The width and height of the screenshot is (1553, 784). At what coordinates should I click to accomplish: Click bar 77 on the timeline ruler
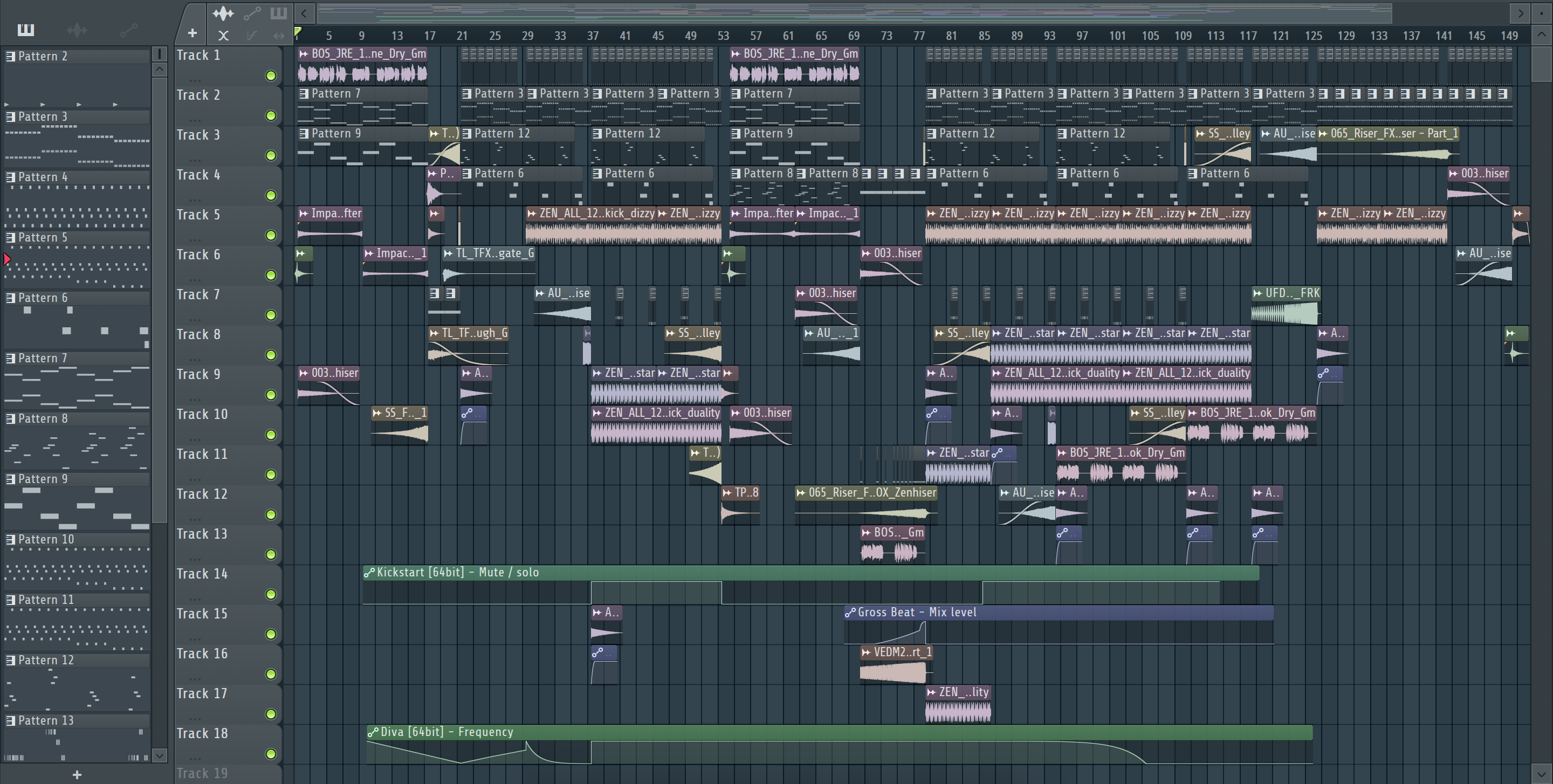919,36
